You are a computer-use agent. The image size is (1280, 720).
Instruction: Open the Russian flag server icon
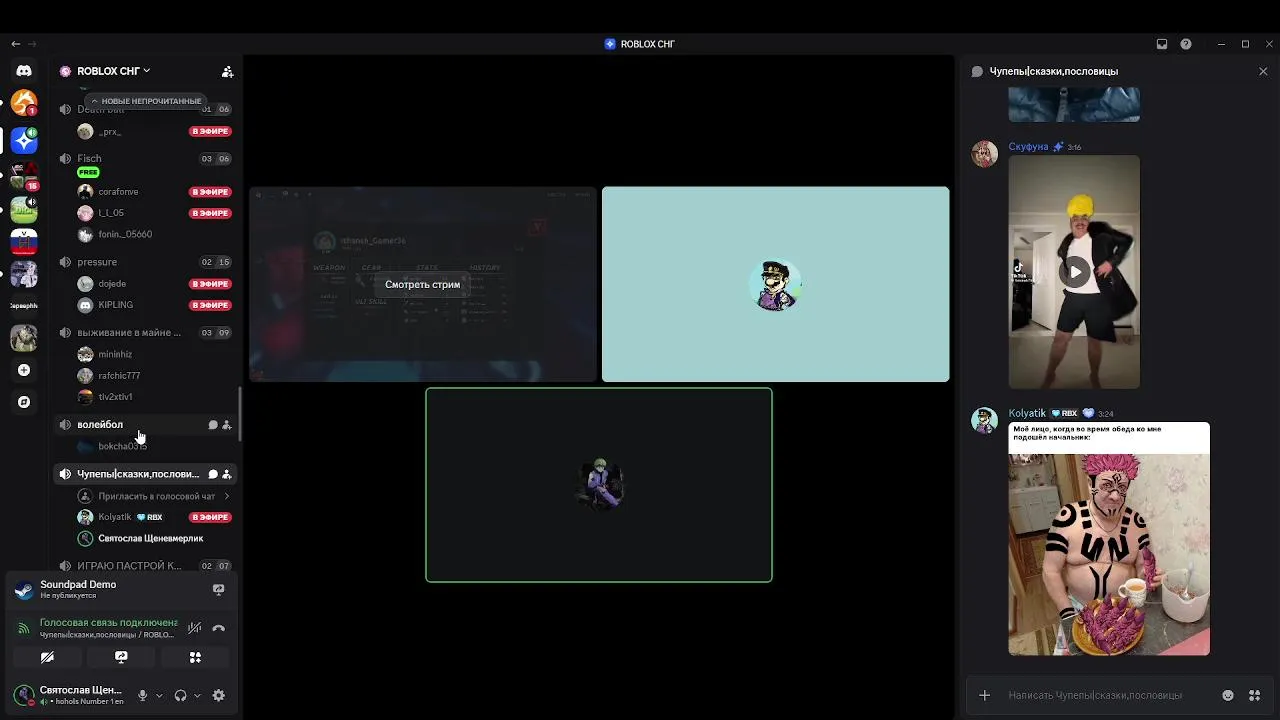[24, 242]
